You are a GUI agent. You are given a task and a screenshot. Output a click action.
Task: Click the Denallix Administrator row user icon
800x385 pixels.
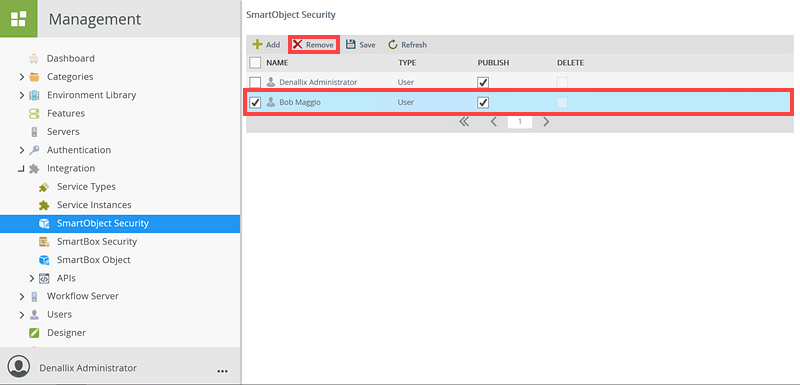click(x=271, y=82)
